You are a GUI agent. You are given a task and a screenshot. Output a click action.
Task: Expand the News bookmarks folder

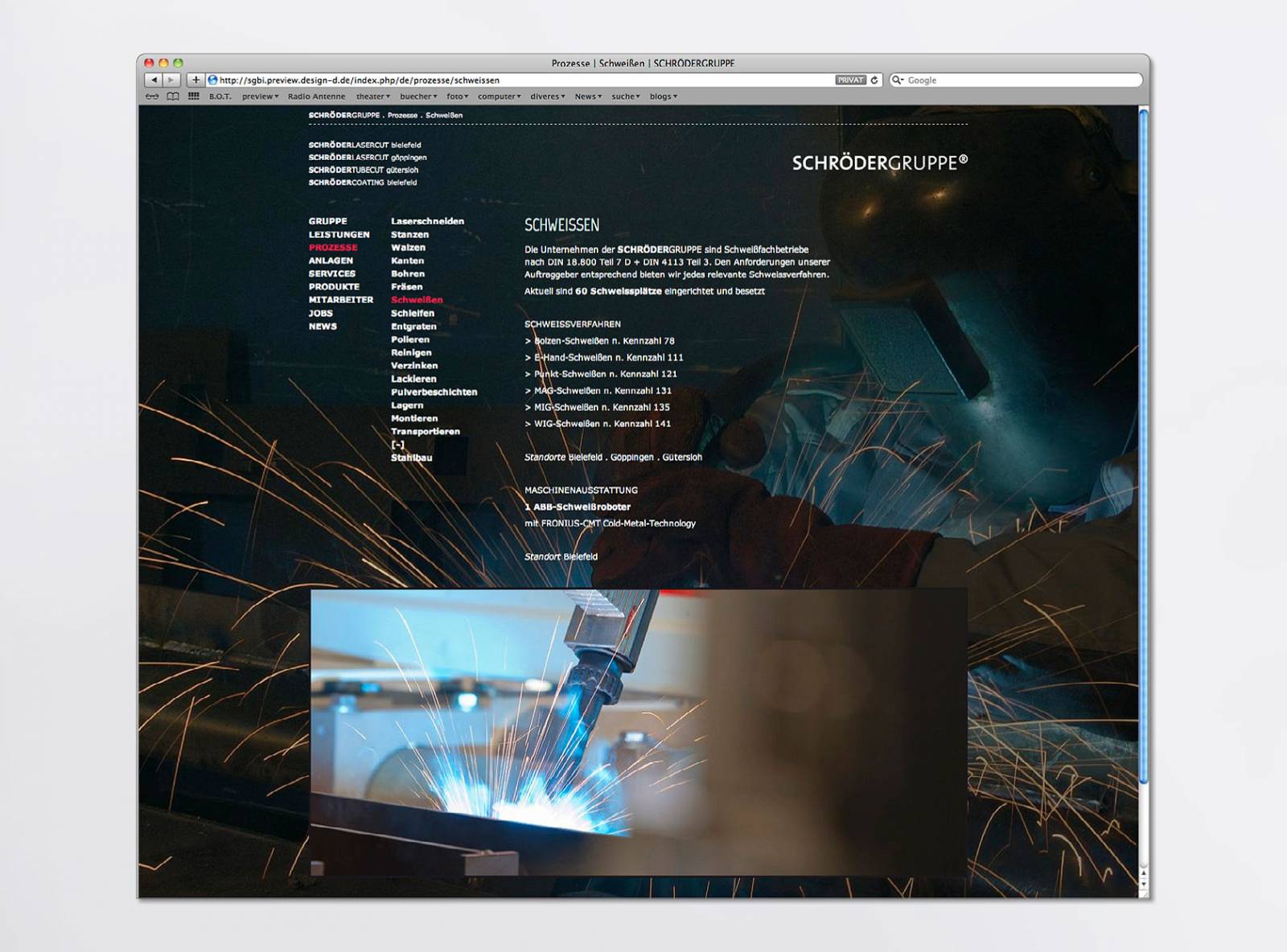pos(589,96)
